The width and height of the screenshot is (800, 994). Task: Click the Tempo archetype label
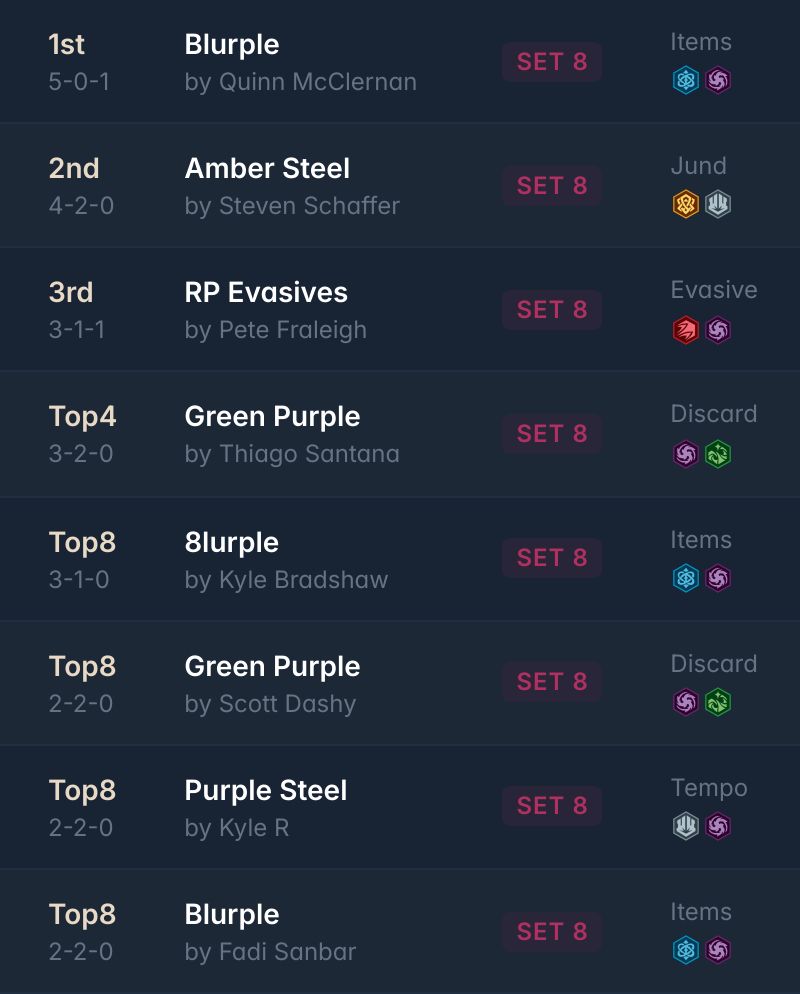coord(709,788)
